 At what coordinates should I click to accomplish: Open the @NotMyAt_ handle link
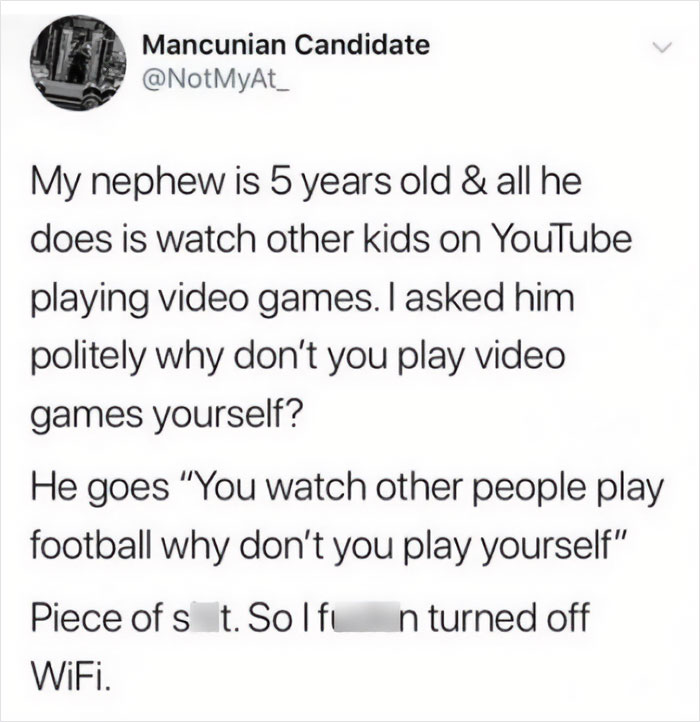216,82
